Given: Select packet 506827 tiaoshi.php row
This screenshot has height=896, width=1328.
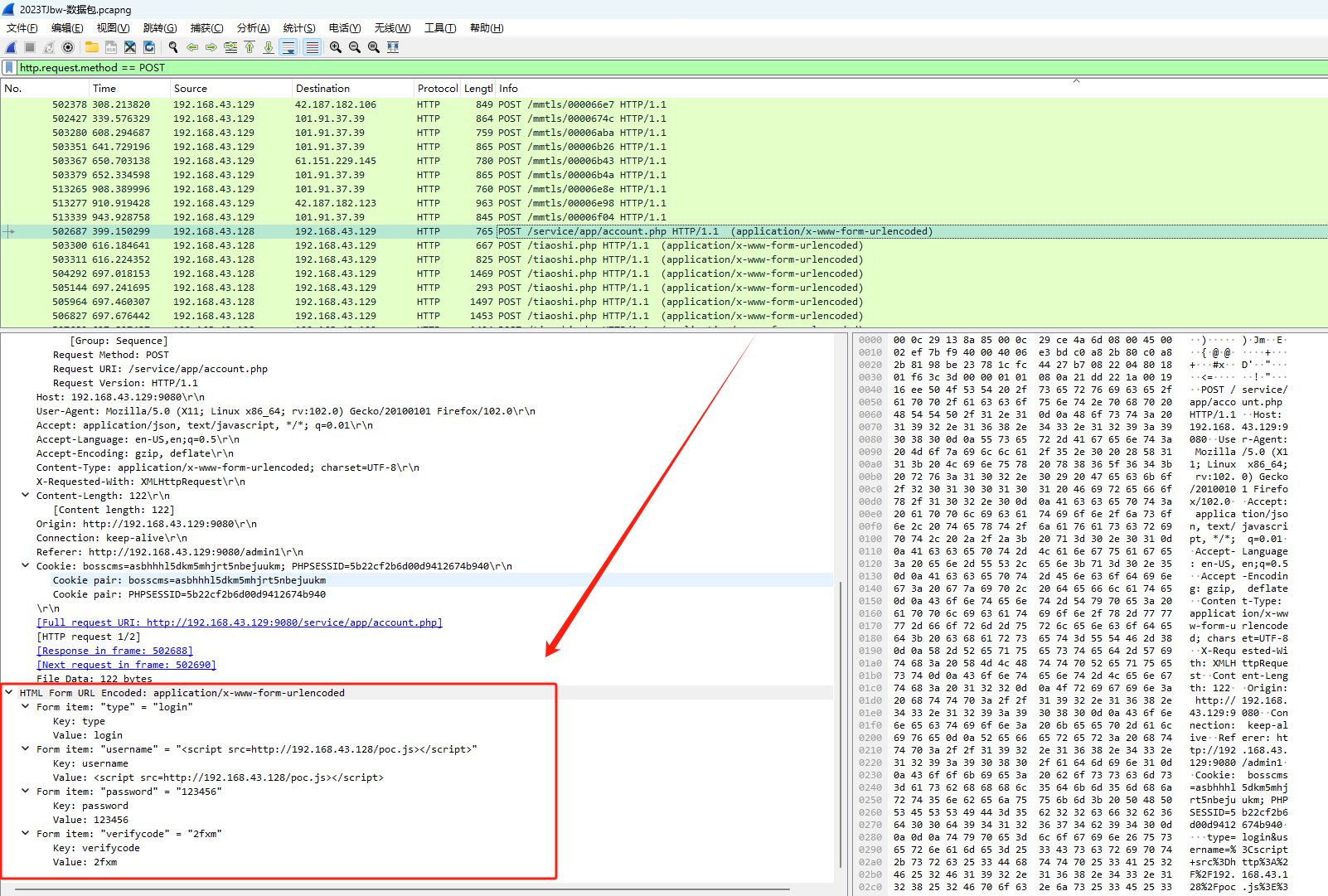Looking at the screenshot, I should click(663, 316).
